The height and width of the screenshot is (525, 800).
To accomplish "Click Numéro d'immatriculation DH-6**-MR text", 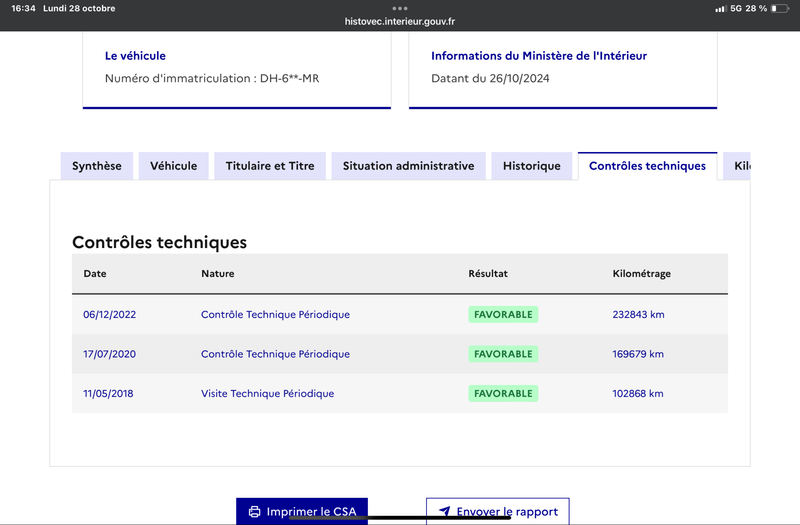I will tap(212, 78).
